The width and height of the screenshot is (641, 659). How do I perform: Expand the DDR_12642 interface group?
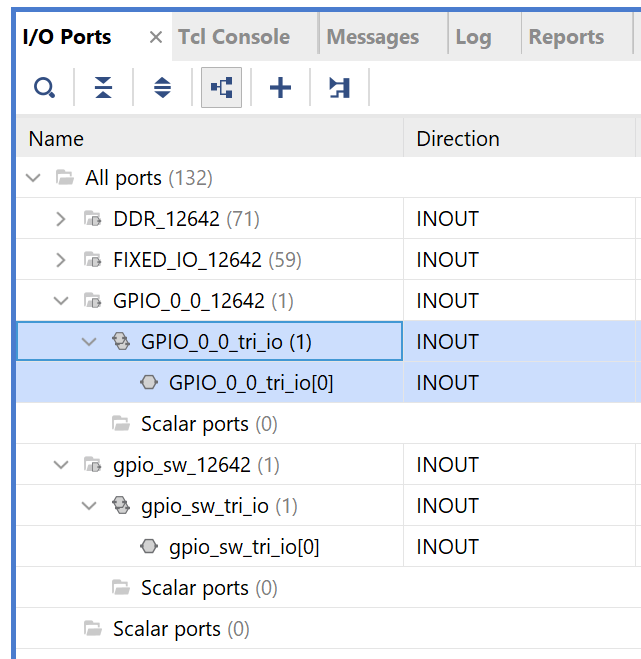61,219
